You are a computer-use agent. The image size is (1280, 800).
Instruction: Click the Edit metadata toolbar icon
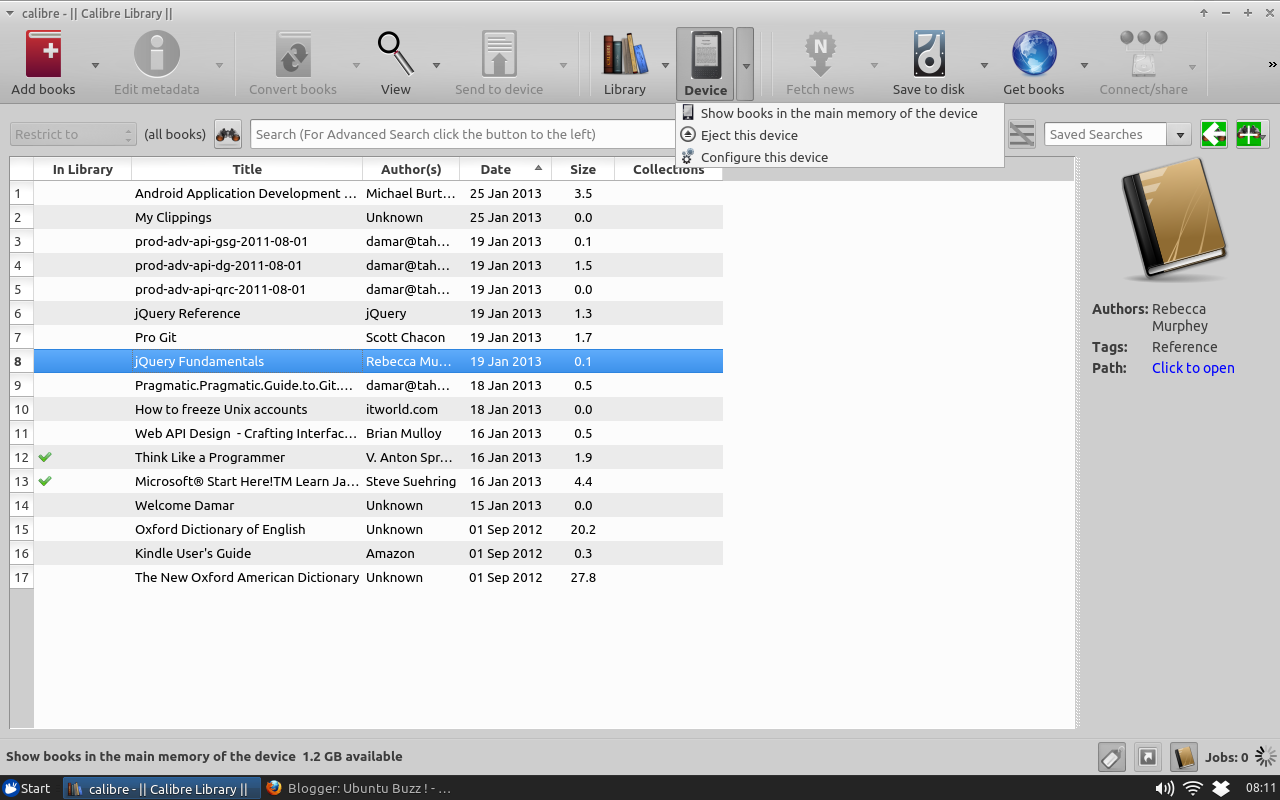156,54
